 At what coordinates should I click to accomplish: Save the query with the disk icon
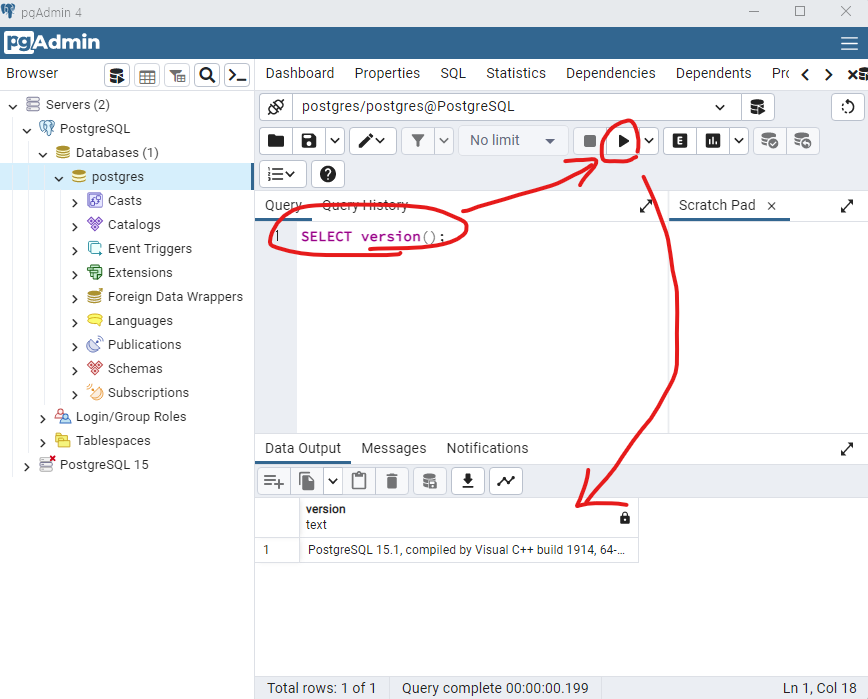click(308, 141)
